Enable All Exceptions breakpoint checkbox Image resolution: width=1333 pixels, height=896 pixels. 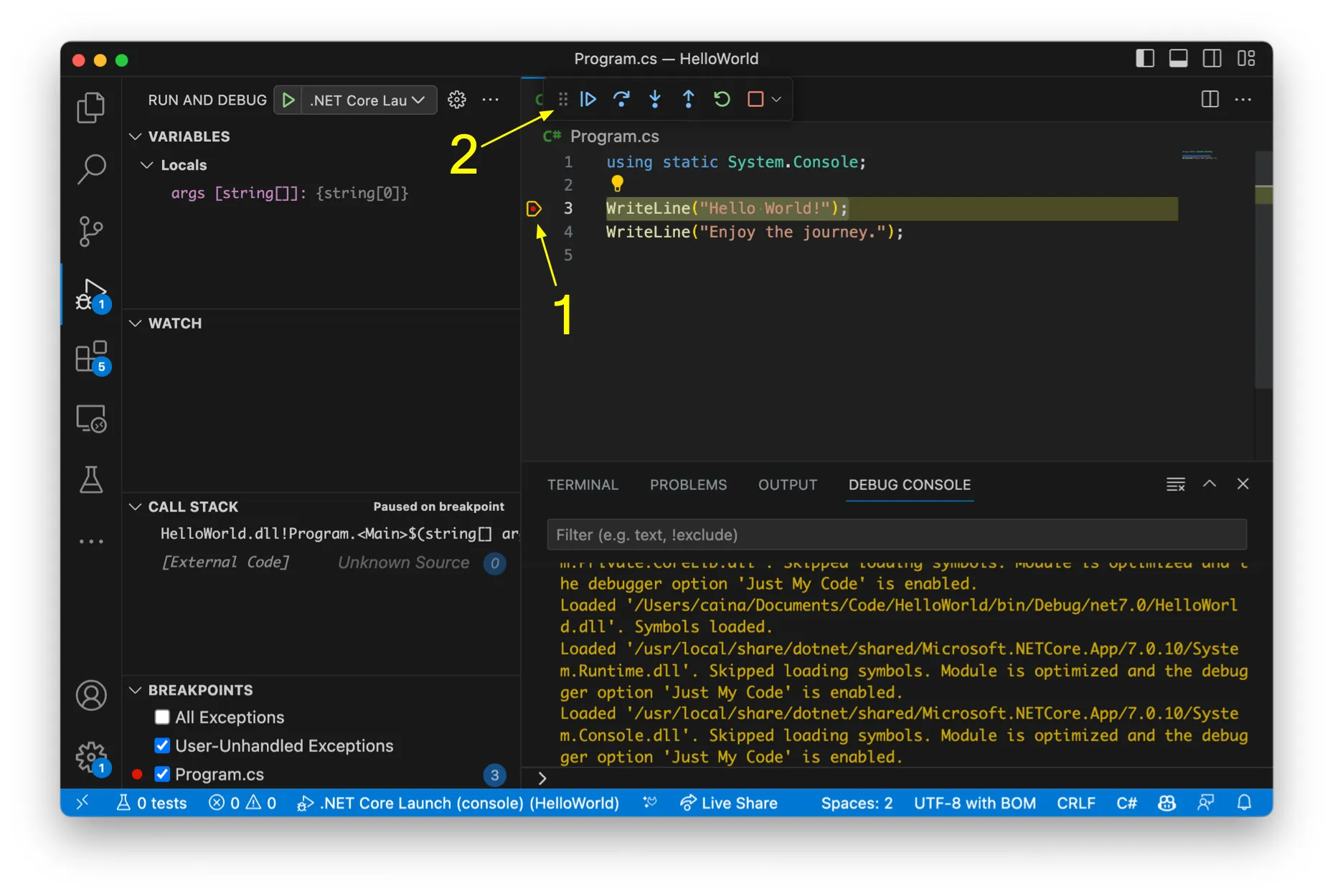(162, 717)
